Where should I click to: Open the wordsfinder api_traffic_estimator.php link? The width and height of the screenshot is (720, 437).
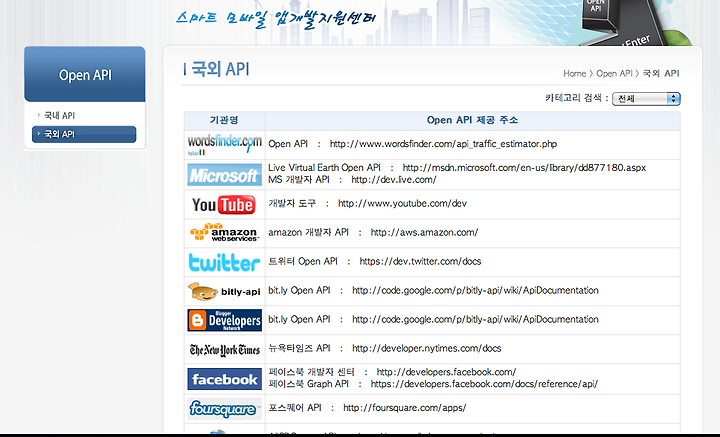pyautogui.click(x=443, y=144)
